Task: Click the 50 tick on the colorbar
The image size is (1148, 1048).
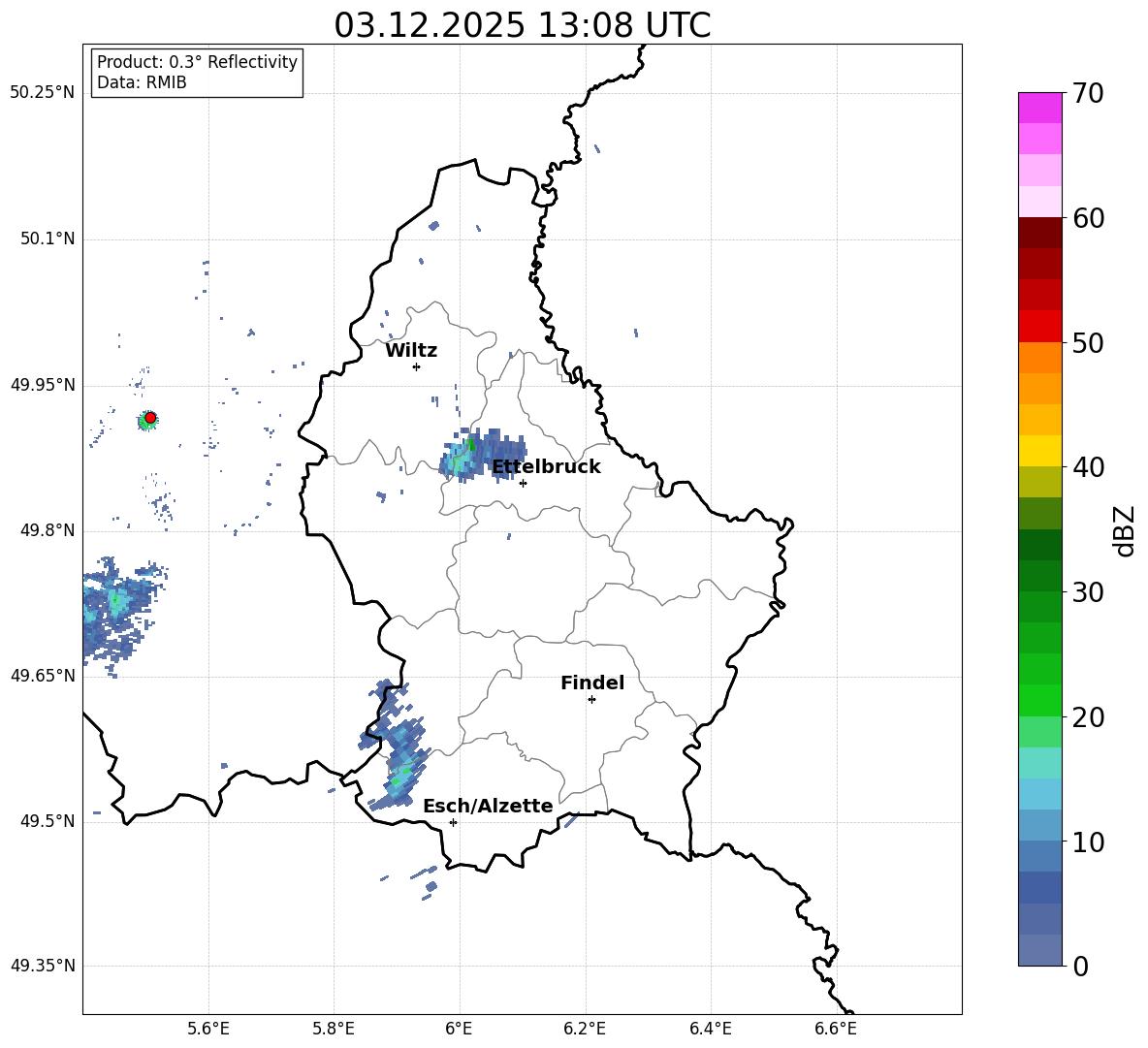Action: point(1087,342)
